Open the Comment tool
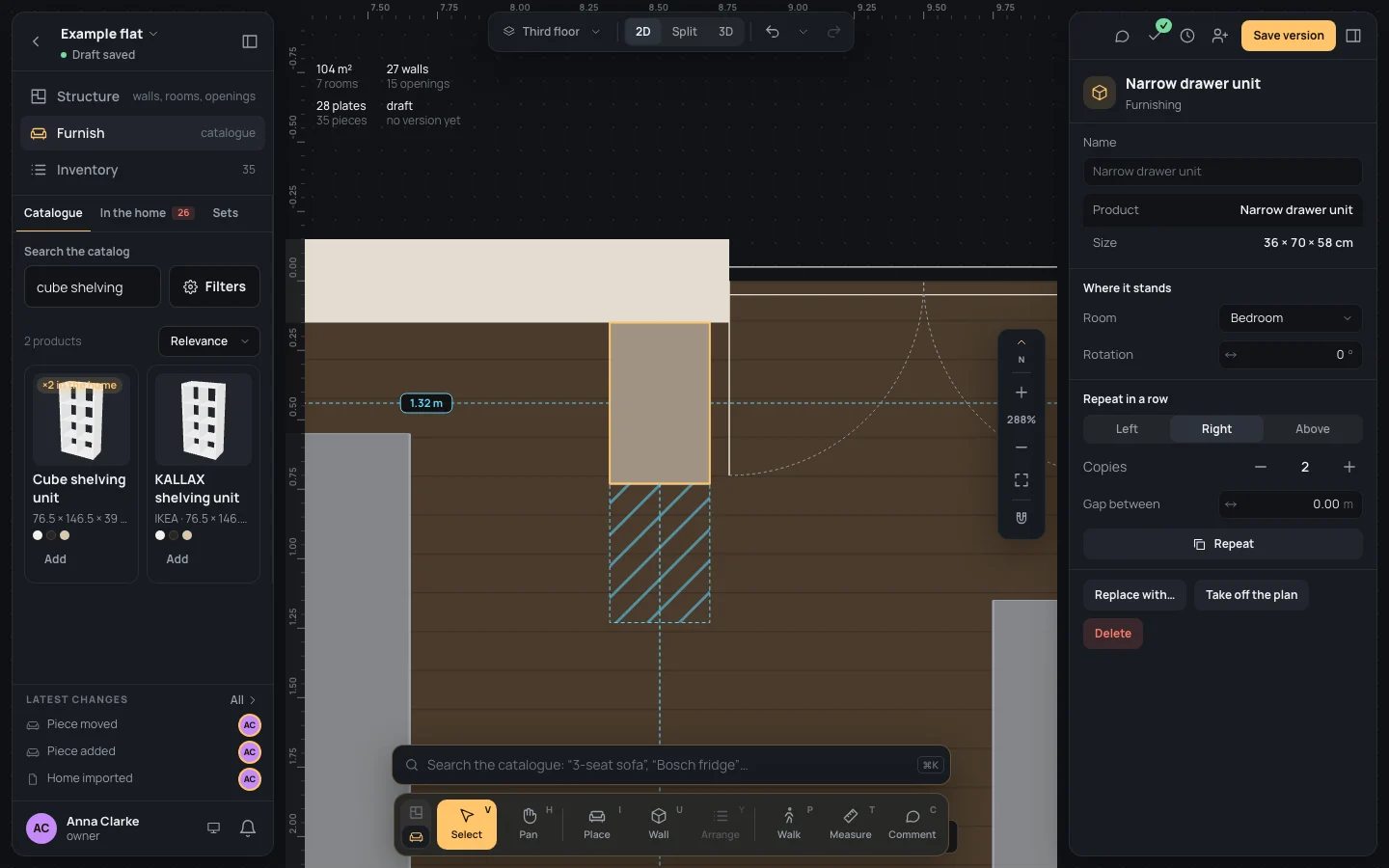 912,824
